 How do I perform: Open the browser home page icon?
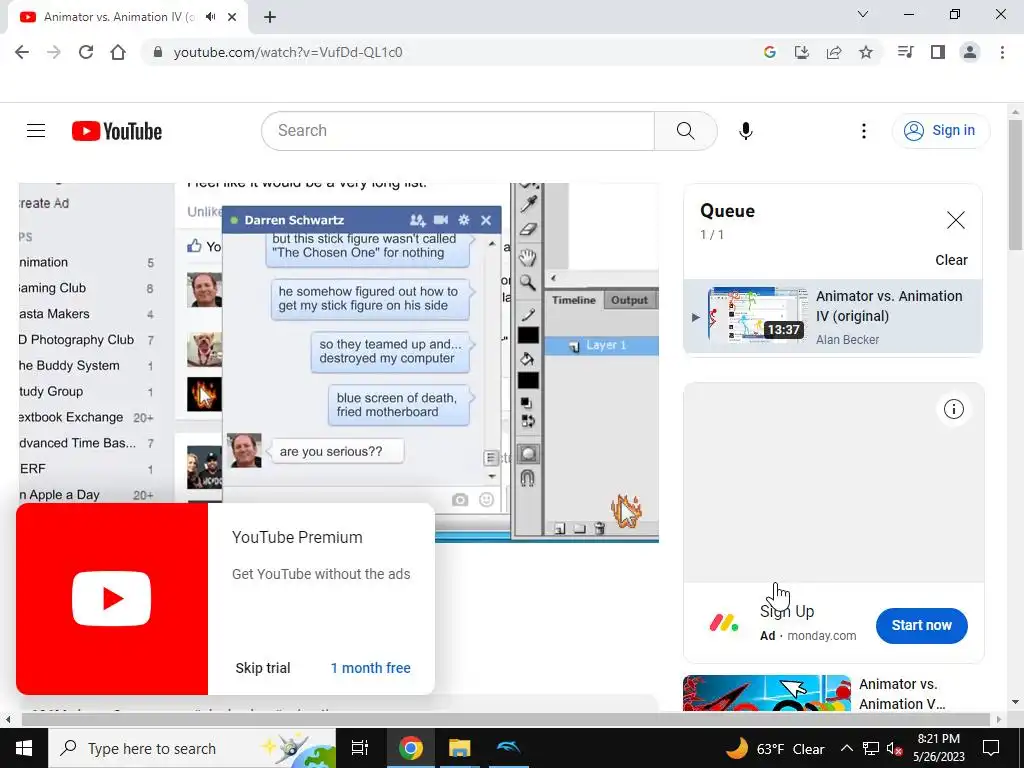[x=118, y=52]
